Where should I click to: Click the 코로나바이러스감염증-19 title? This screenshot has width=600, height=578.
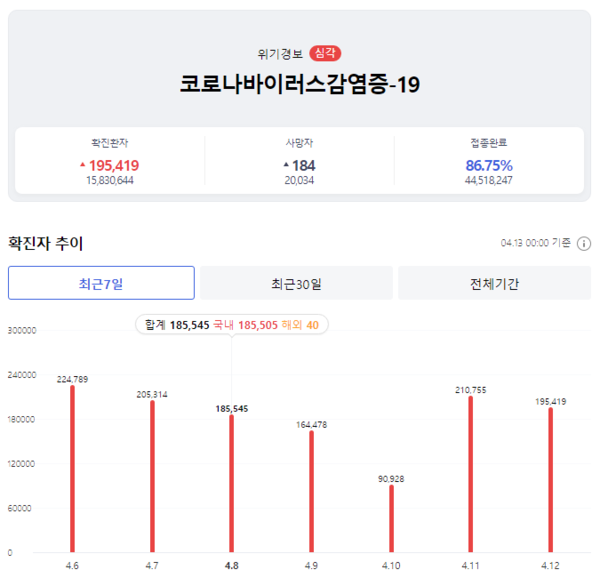point(300,84)
